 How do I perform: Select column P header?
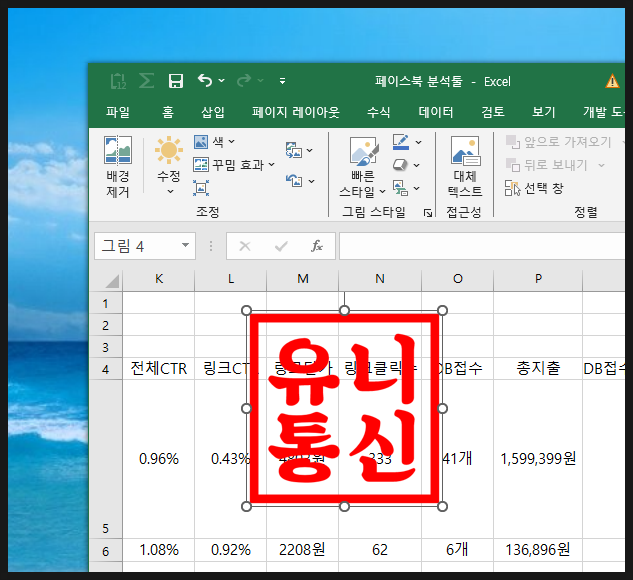pyautogui.click(x=538, y=279)
